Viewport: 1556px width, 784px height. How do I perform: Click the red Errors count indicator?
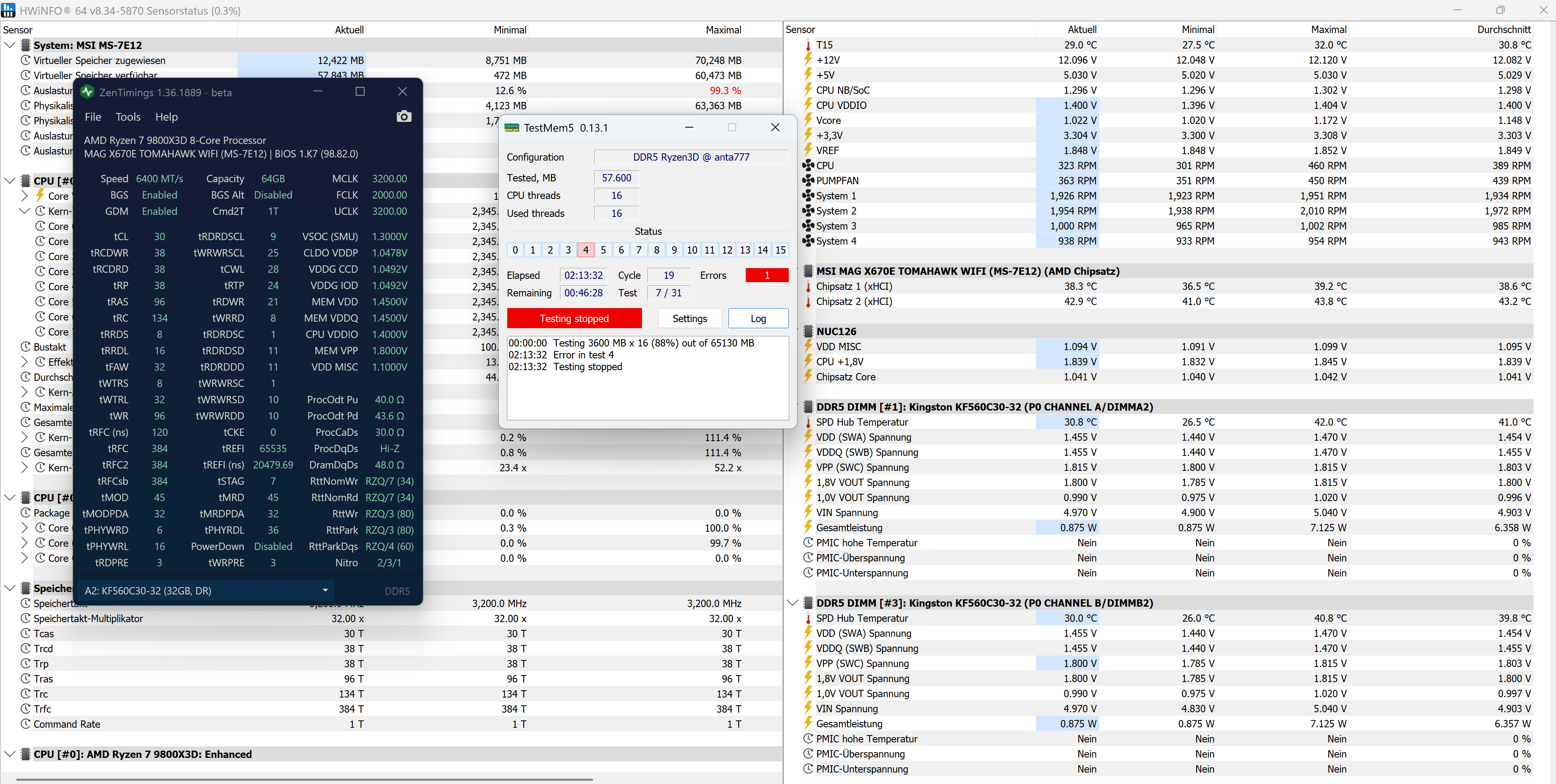pyautogui.click(x=766, y=276)
